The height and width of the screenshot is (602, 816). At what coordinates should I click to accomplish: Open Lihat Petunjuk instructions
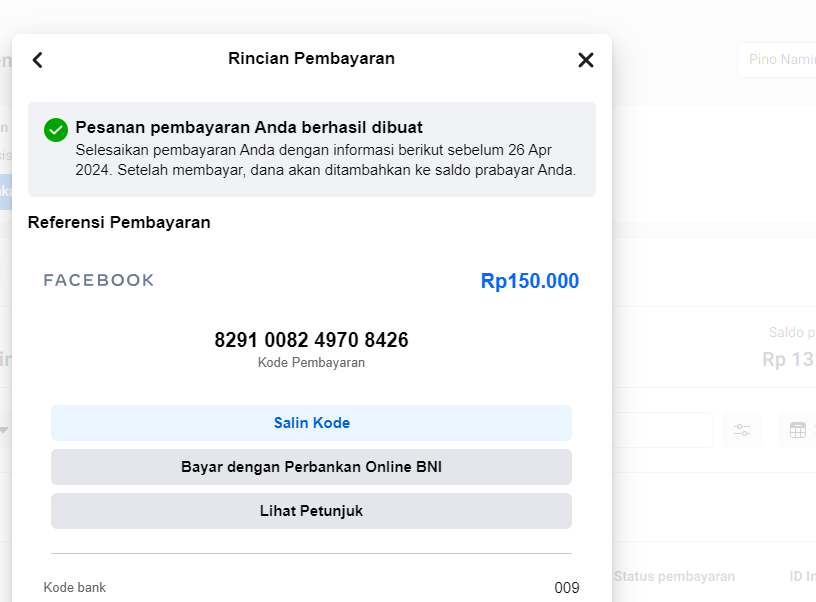click(x=311, y=511)
